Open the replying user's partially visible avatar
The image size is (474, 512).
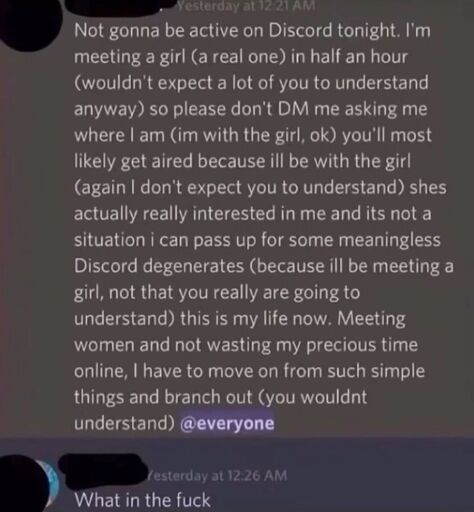point(28,482)
